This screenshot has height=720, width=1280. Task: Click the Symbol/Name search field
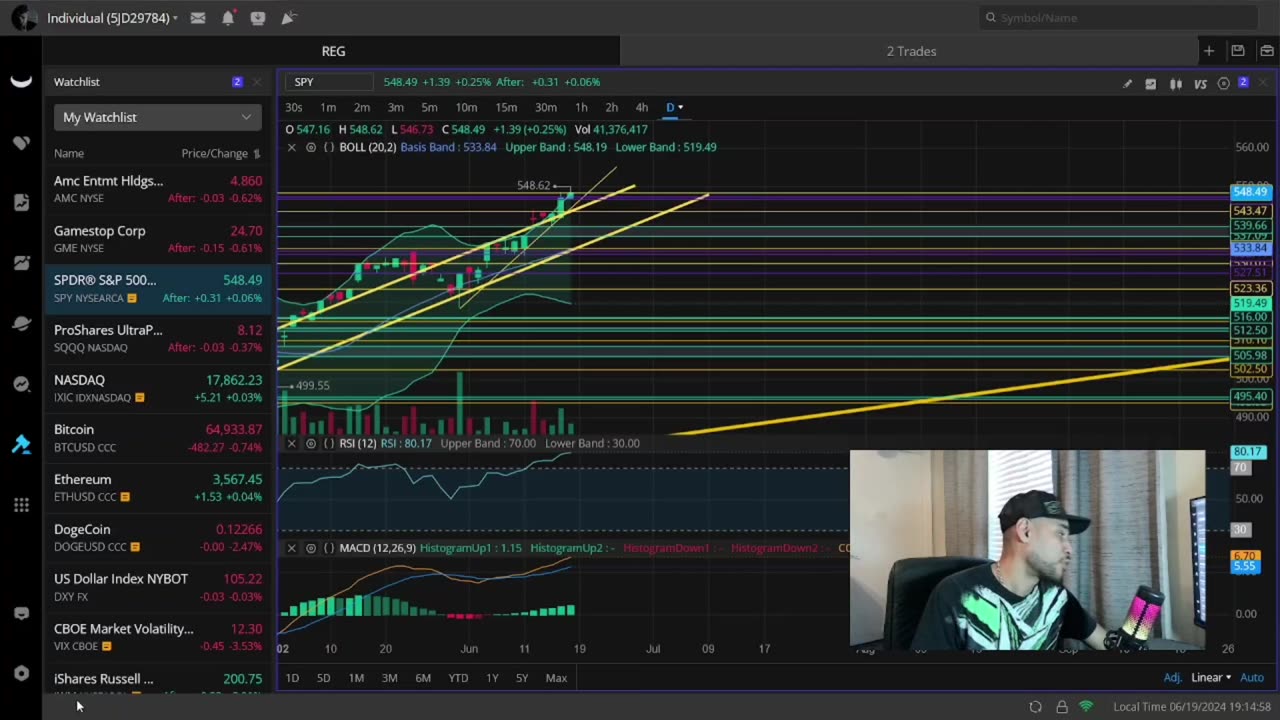point(1118,17)
